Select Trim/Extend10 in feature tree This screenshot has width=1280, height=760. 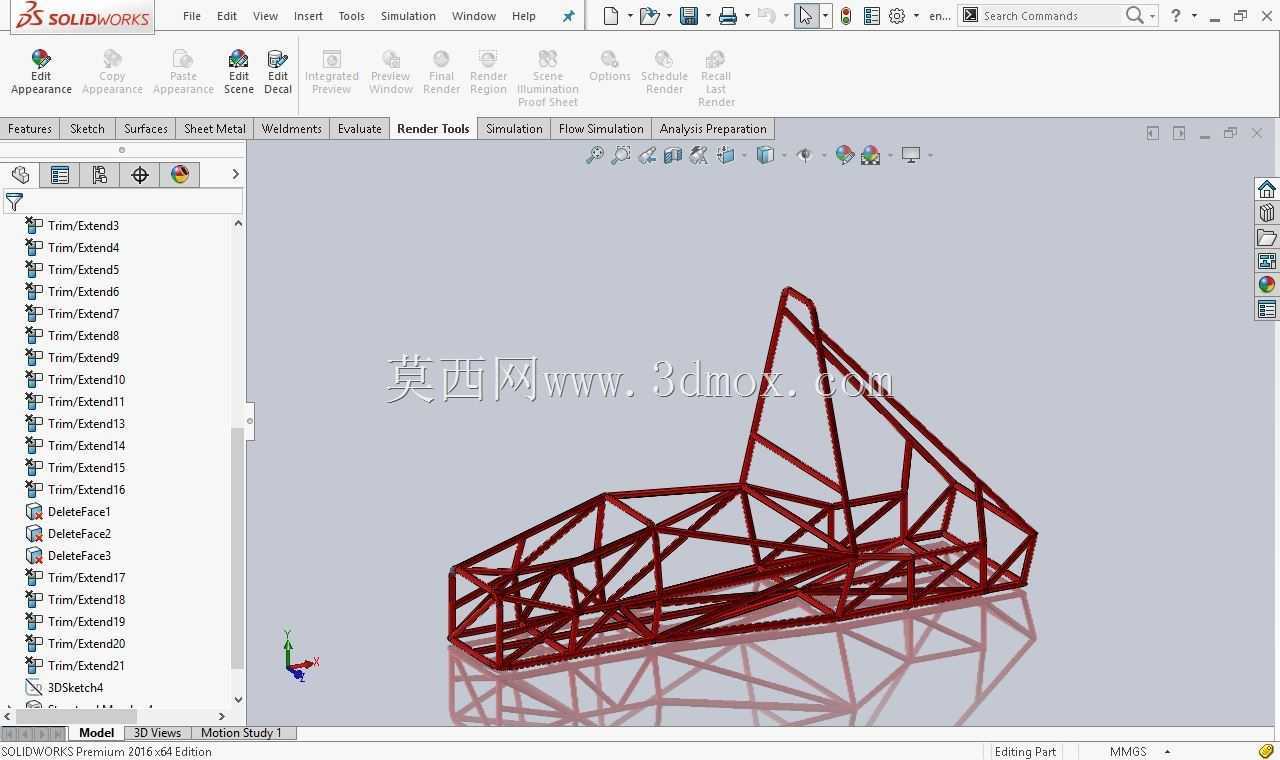pyautogui.click(x=86, y=380)
